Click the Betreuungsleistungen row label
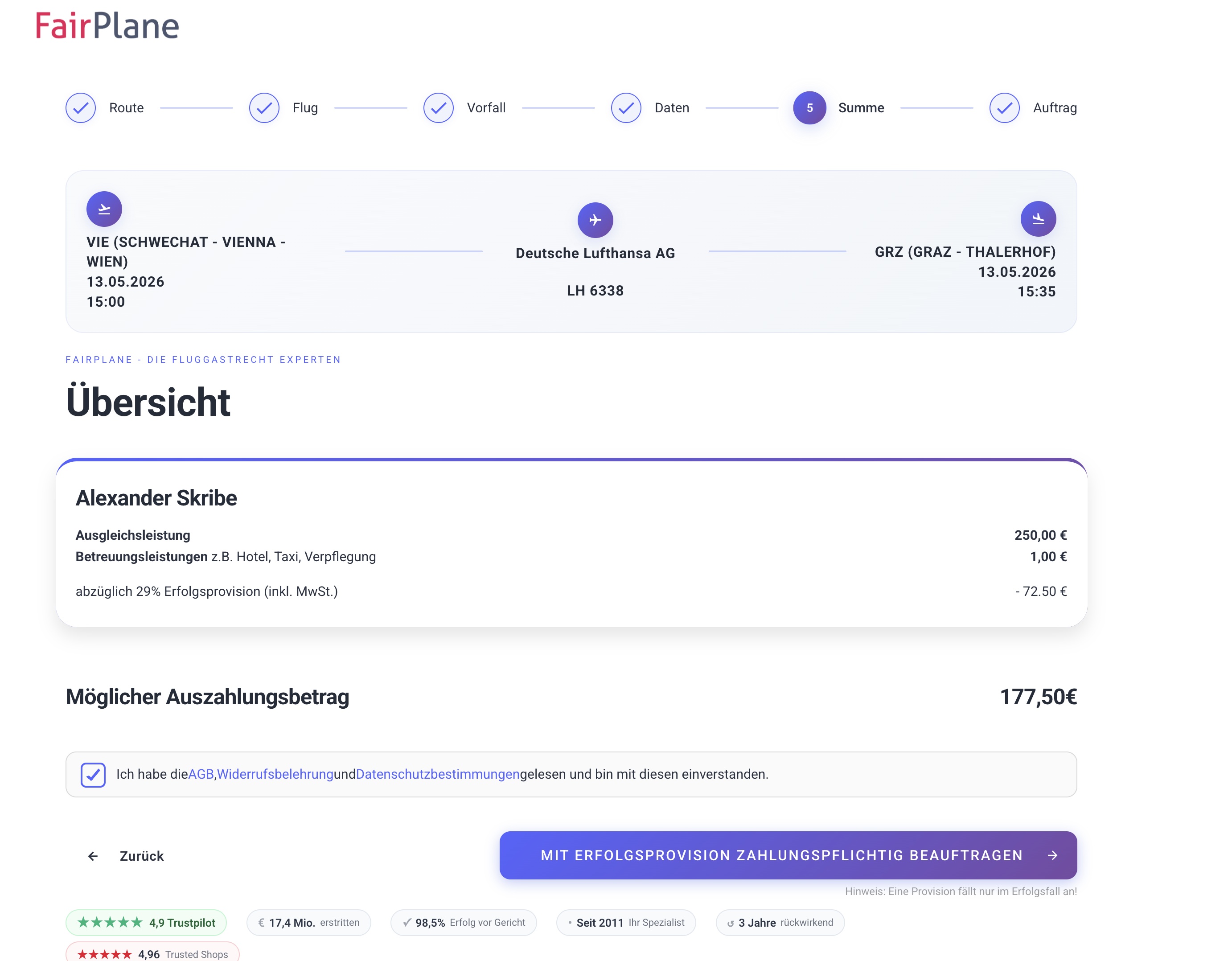 tap(226, 557)
